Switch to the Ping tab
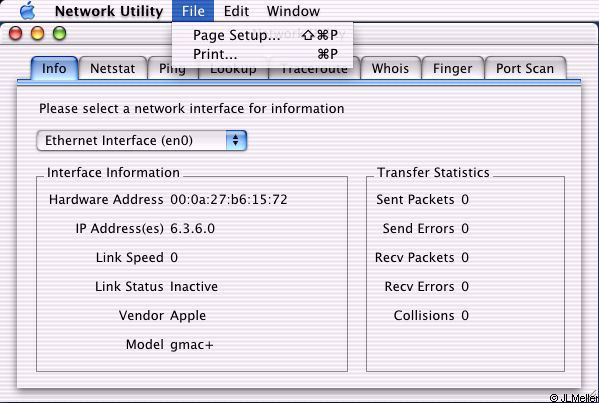The width and height of the screenshot is (599, 403). coord(172,69)
